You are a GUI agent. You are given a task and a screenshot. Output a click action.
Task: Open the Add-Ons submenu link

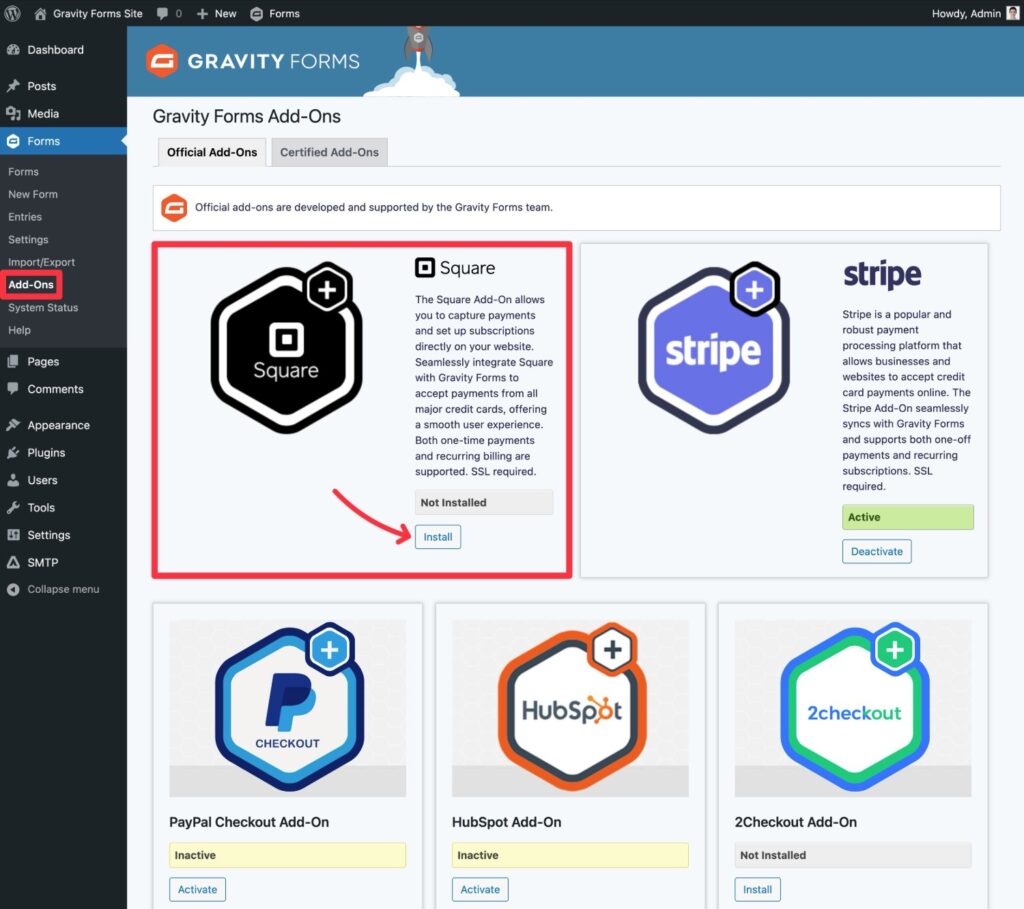point(31,285)
